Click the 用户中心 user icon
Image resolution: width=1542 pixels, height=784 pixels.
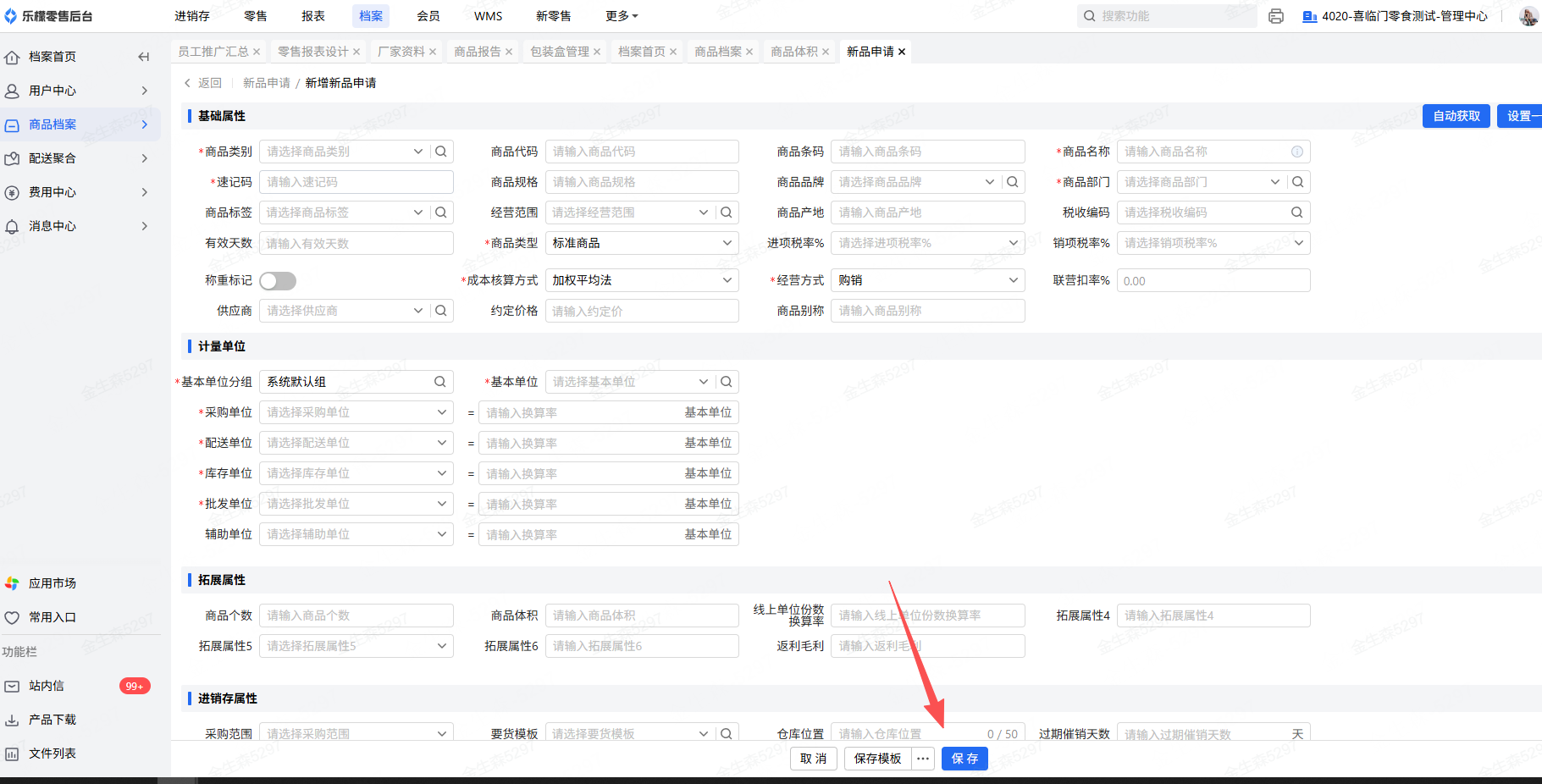[12, 91]
